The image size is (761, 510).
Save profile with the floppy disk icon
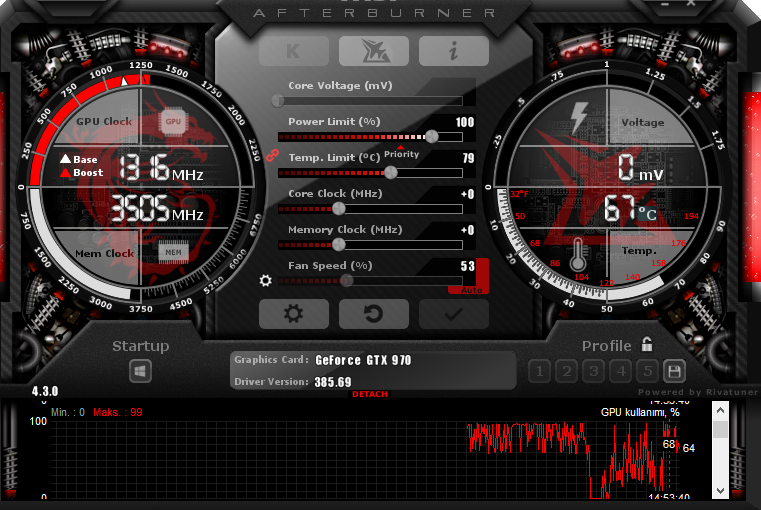click(x=674, y=372)
